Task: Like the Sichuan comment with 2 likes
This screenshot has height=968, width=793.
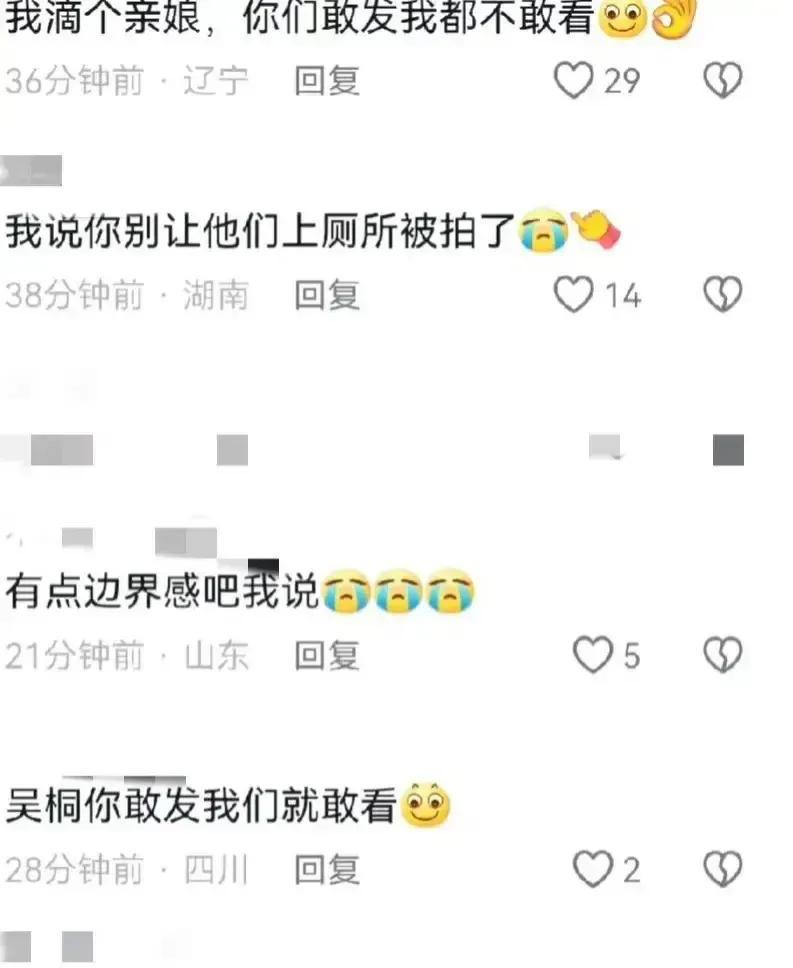Action: (x=592, y=869)
